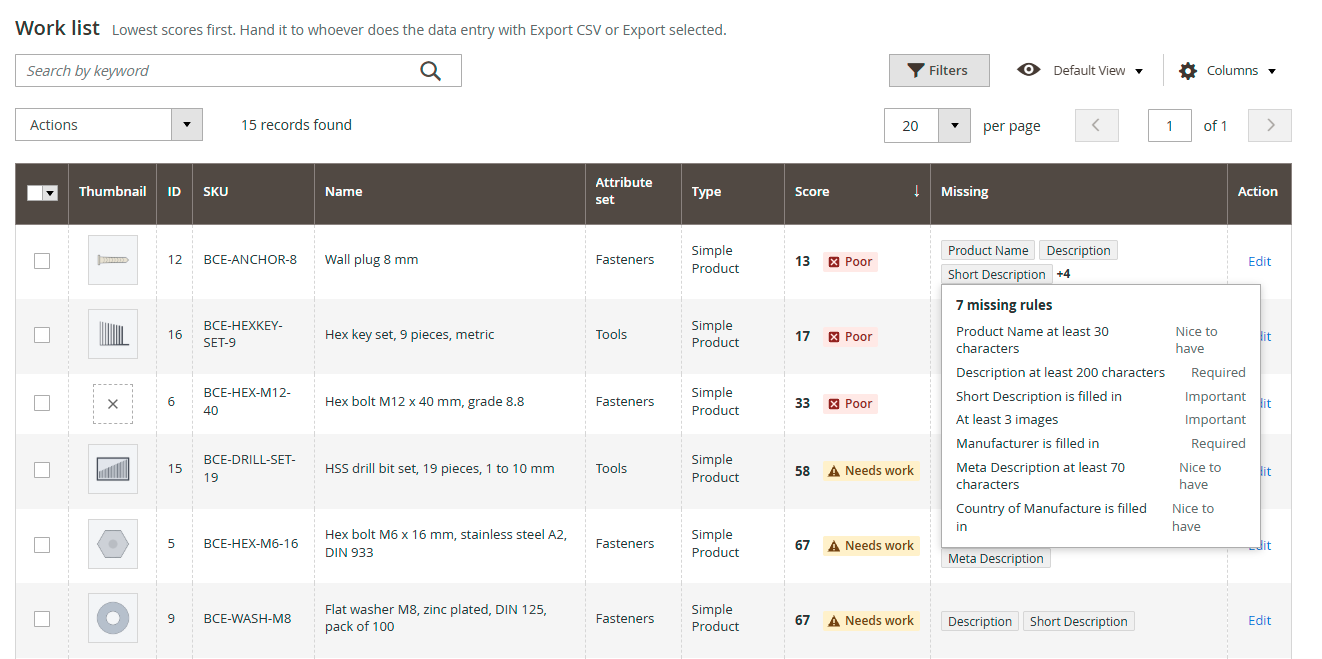The image size is (1322, 659).
Task: Expand the header mass-select dropdown arrow
Action: coord(50,192)
